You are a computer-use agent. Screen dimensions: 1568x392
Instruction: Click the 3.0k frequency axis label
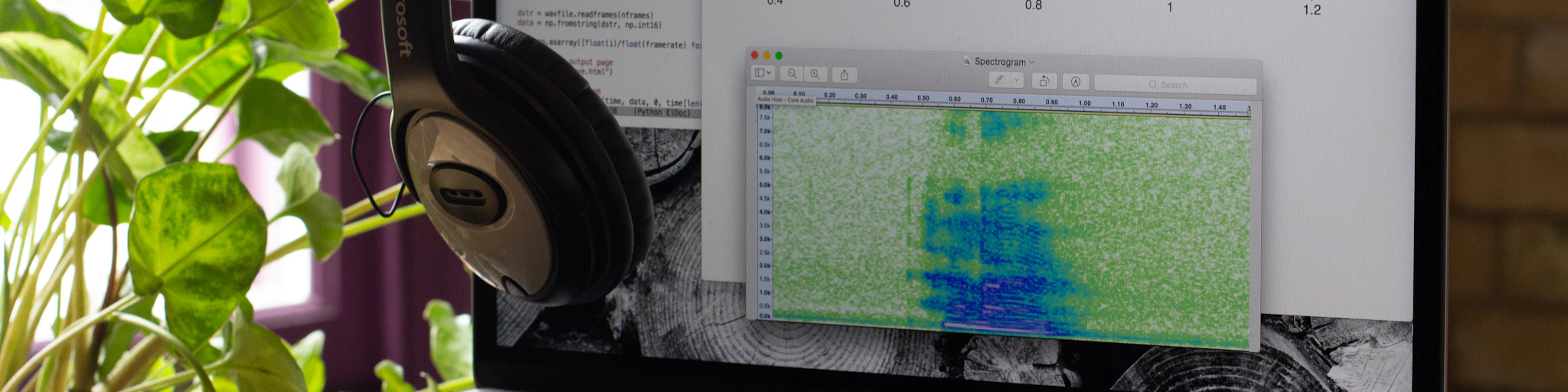click(764, 239)
